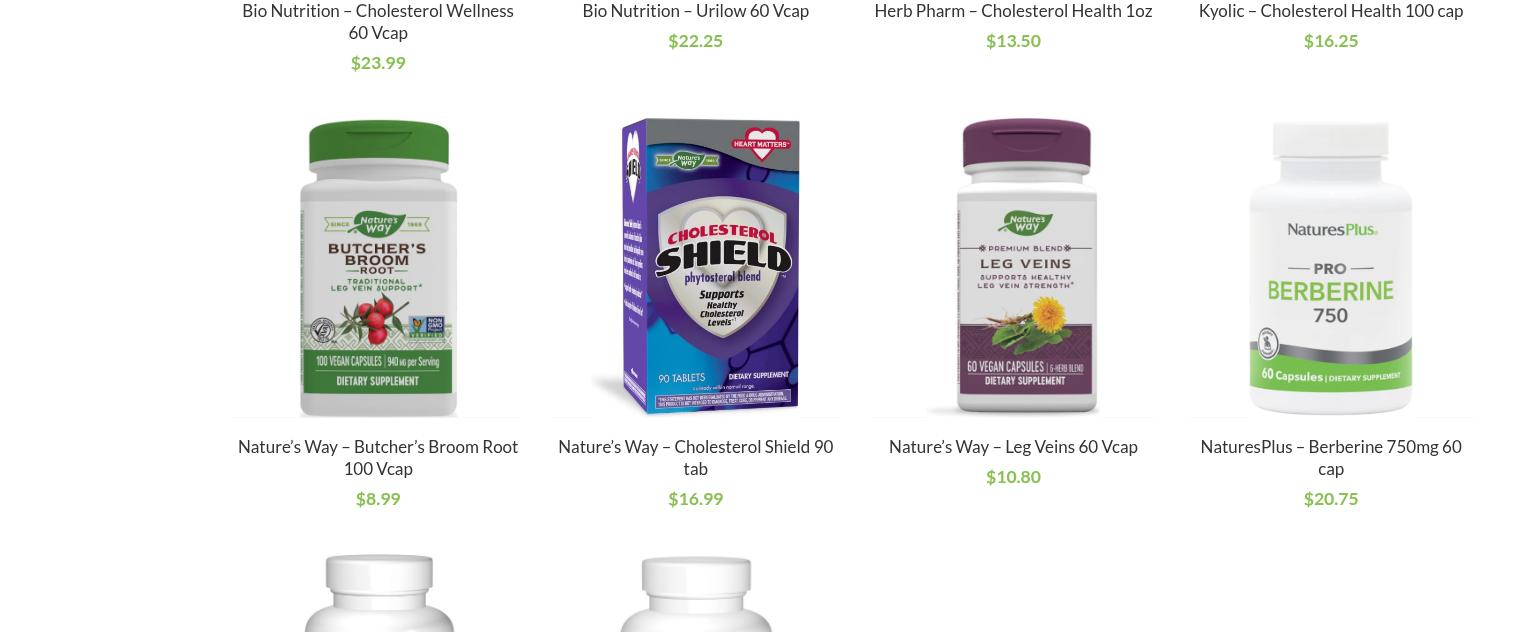1530x632 pixels.
Task: Open the Nature's Way Leg Veins 60 Vcap link
Action: pos(1013,447)
